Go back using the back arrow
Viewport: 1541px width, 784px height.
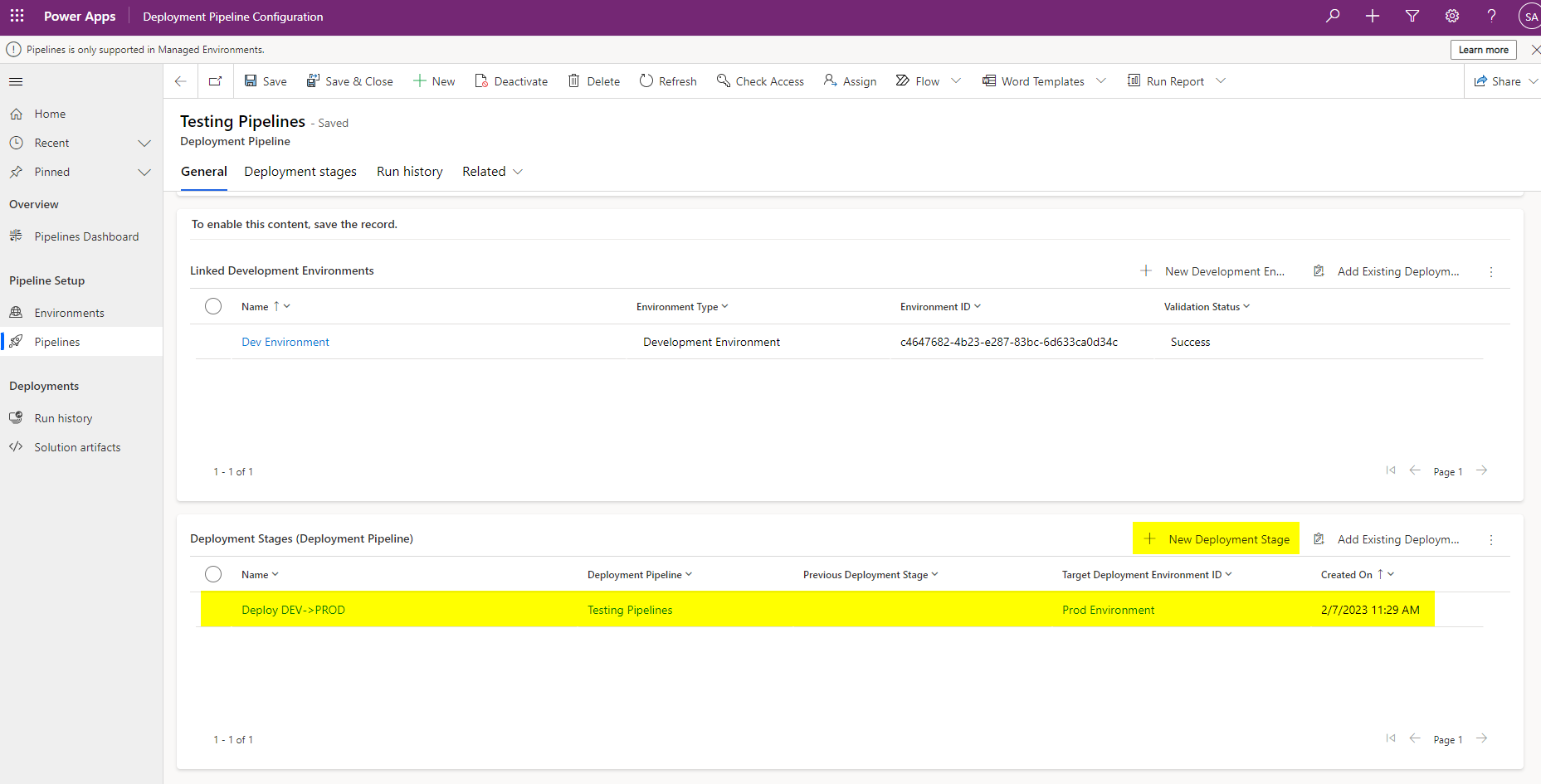(x=181, y=81)
